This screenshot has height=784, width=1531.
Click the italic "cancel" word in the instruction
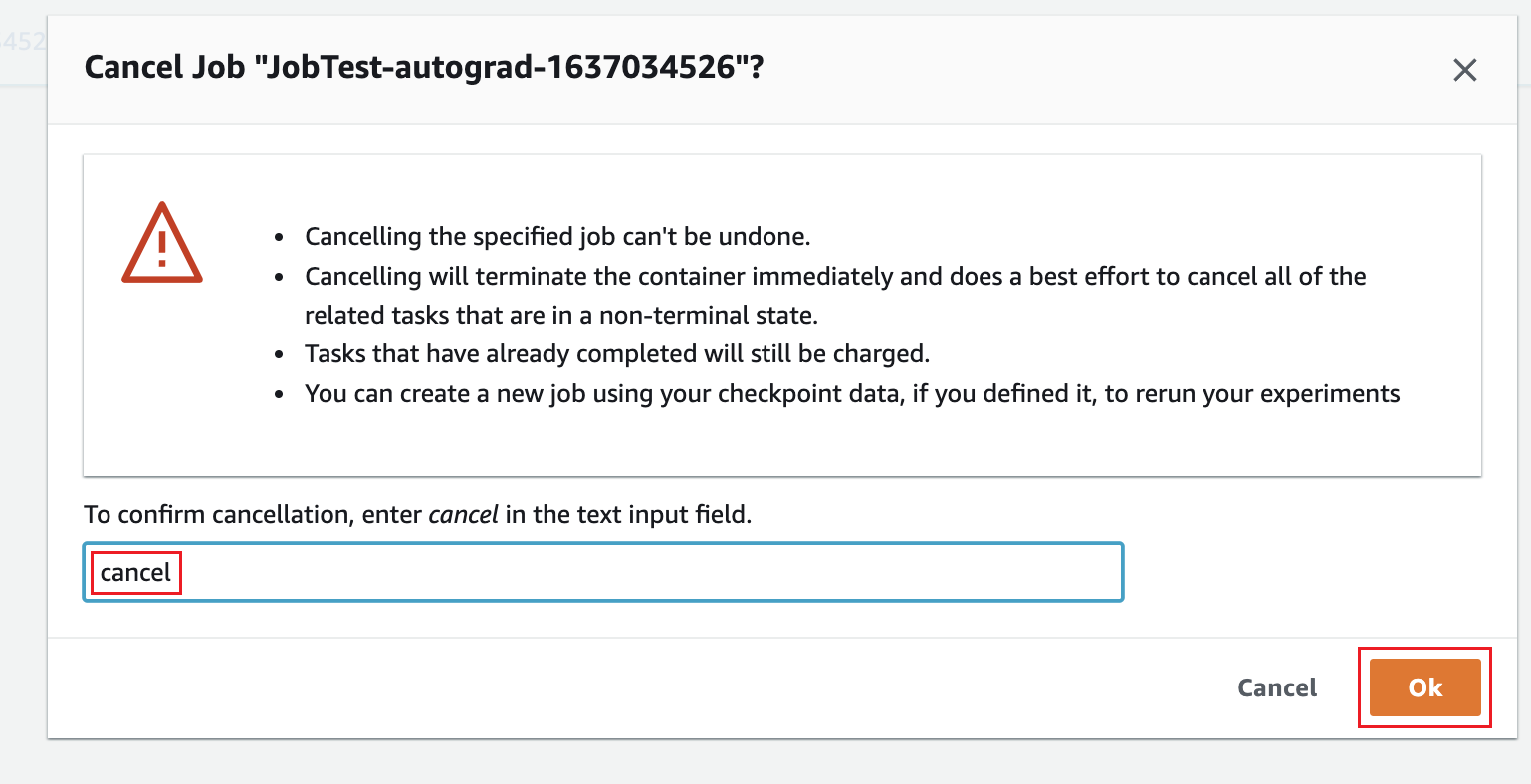click(463, 515)
